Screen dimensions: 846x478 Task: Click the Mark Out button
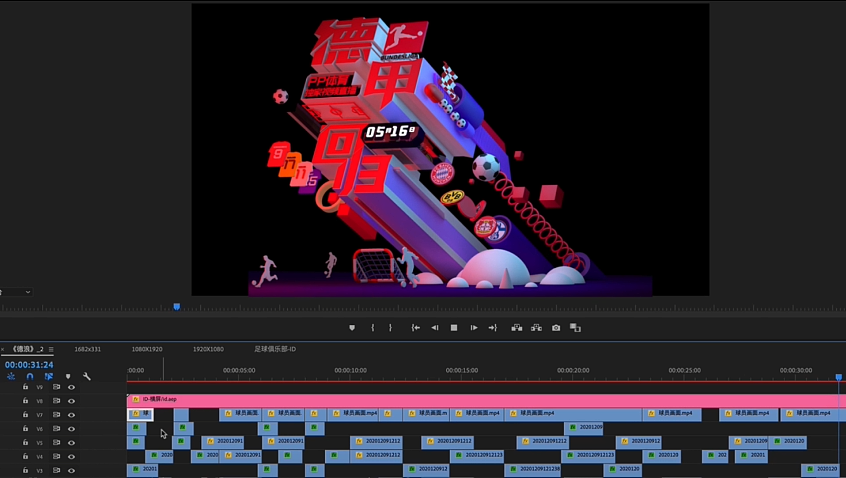point(390,327)
